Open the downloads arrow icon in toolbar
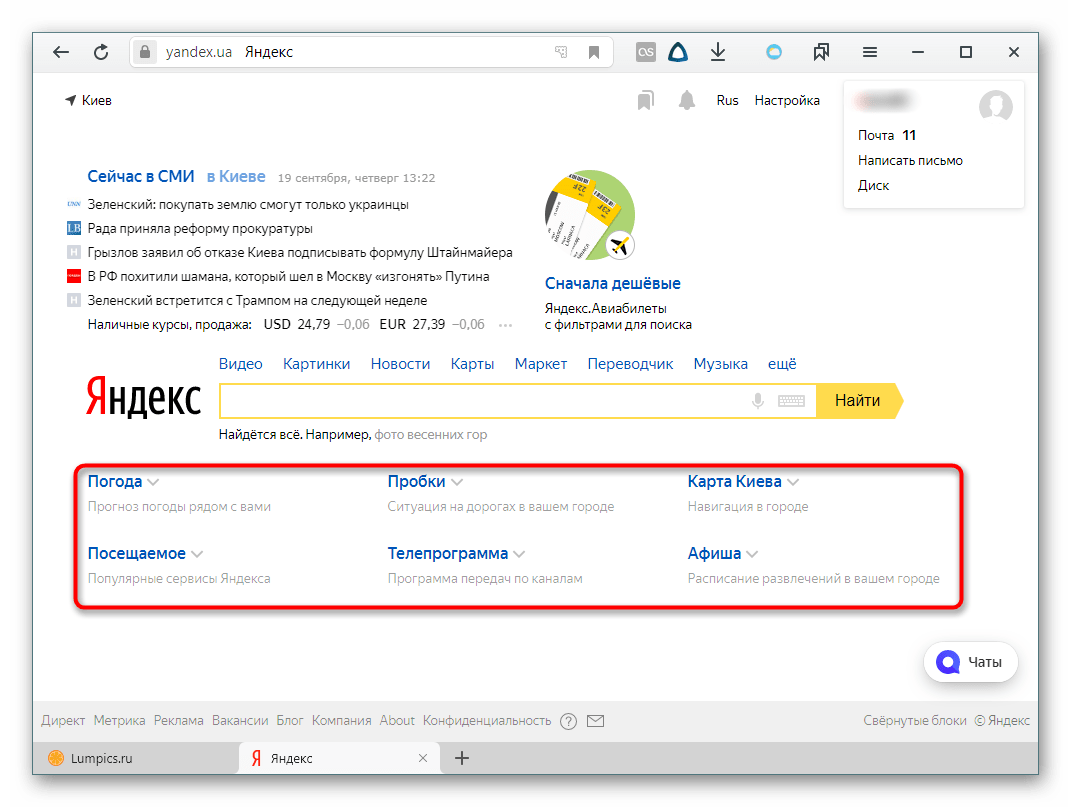Viewport: 1071px width, 807px height. click(718, 53)
